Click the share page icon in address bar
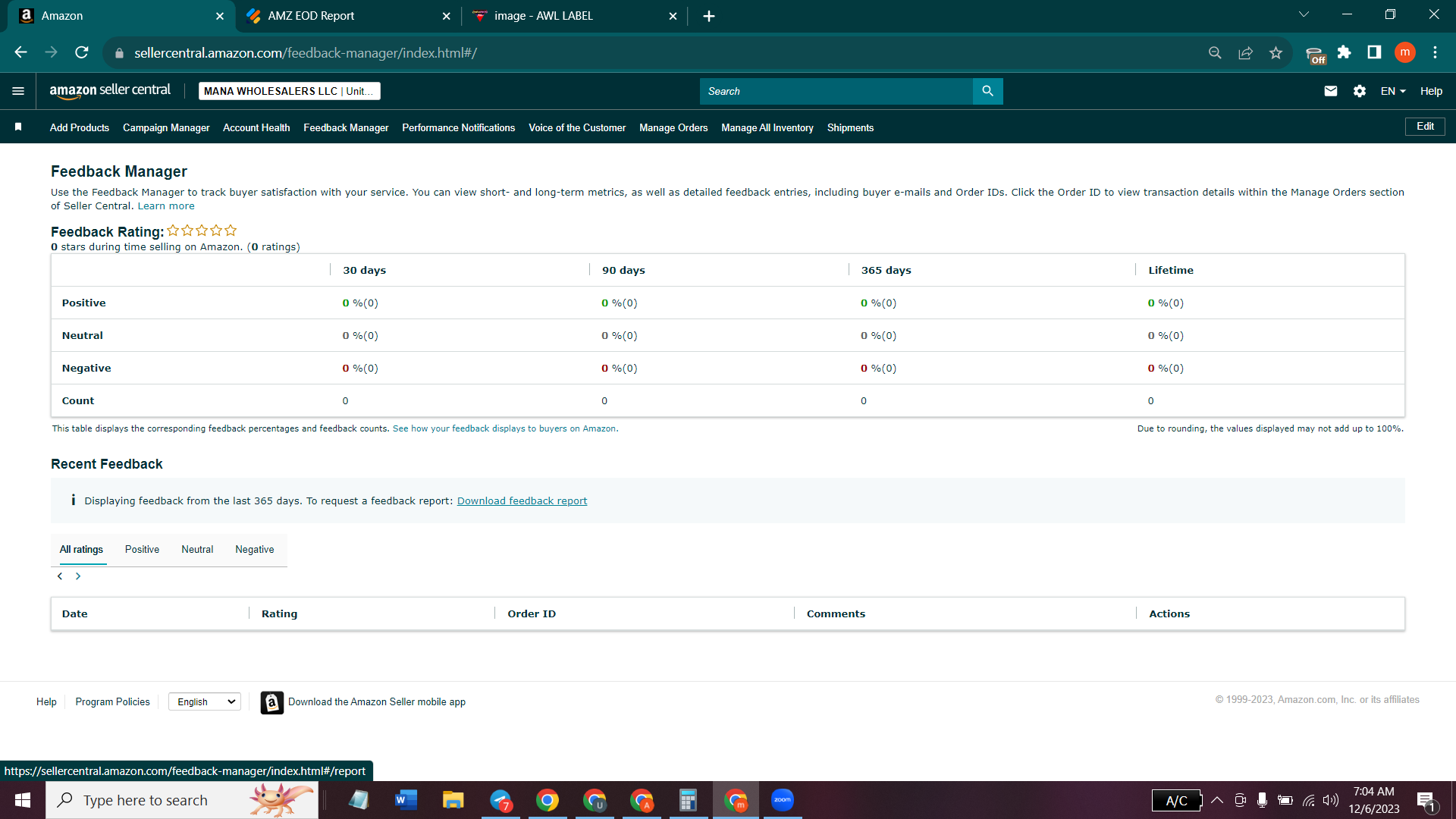1456x819 pixels. (x=1245, y=52)
